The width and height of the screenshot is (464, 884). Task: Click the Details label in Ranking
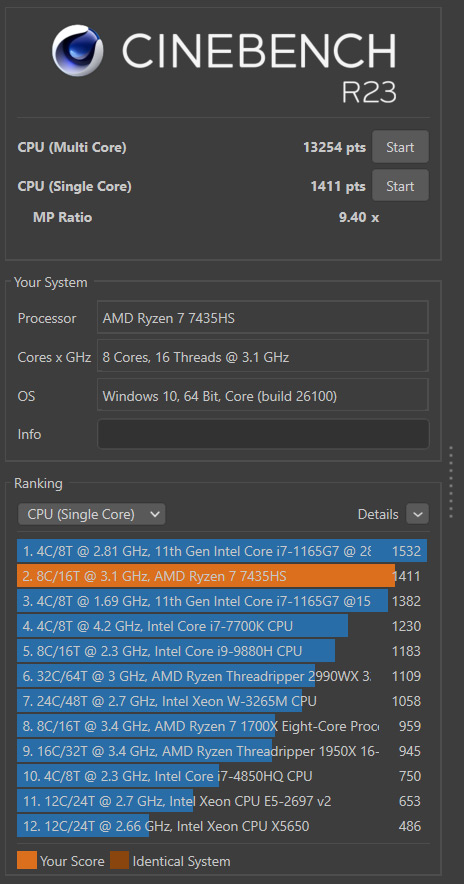tap(378, 514)
